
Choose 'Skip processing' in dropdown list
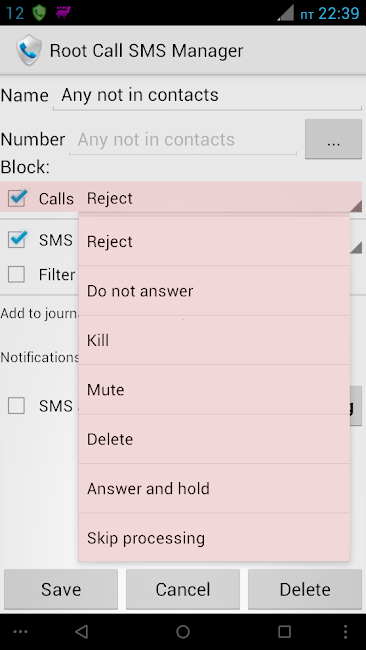pyautogui.click(x=214, y=537)
